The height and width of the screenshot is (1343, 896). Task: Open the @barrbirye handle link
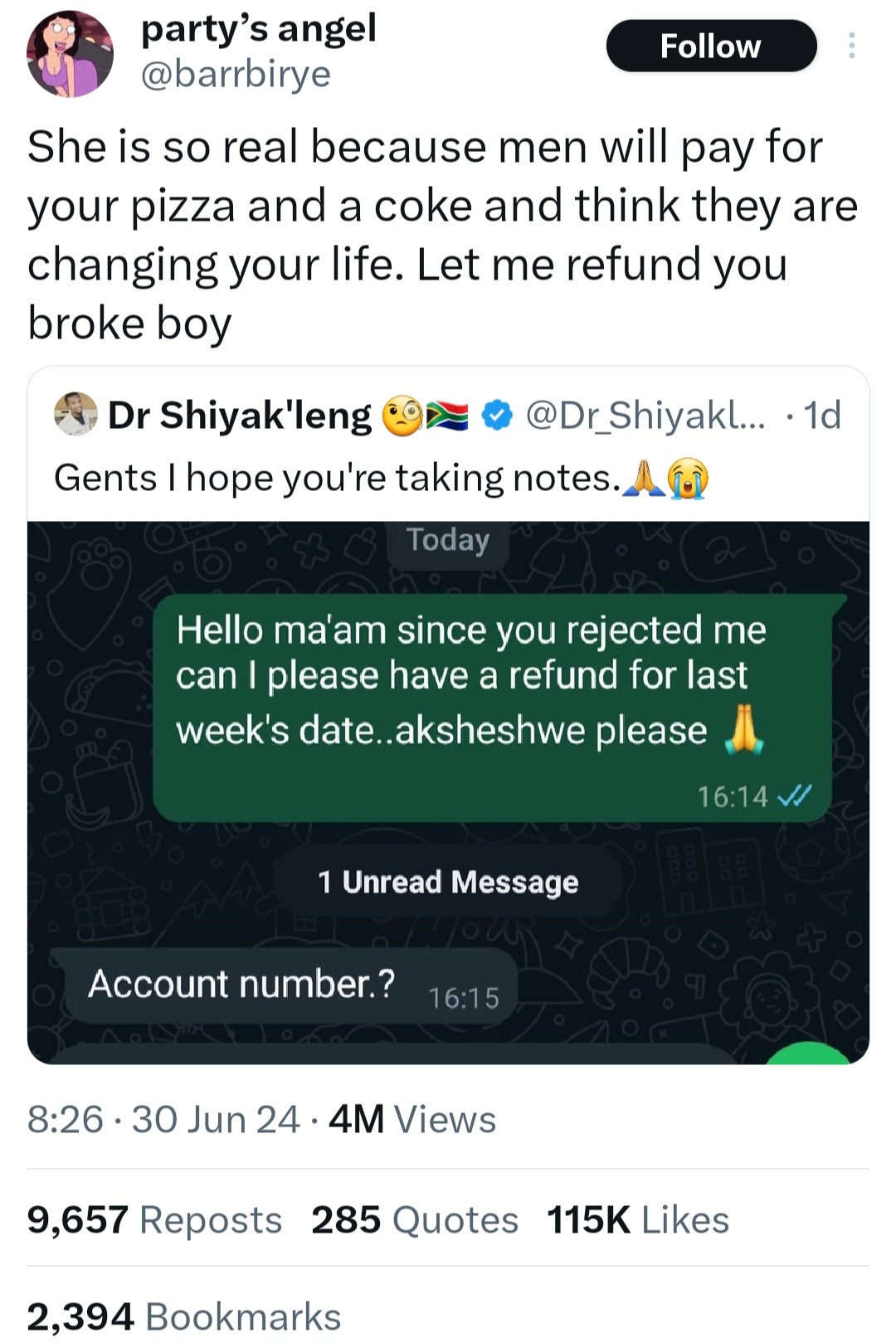tap(236, 75)
